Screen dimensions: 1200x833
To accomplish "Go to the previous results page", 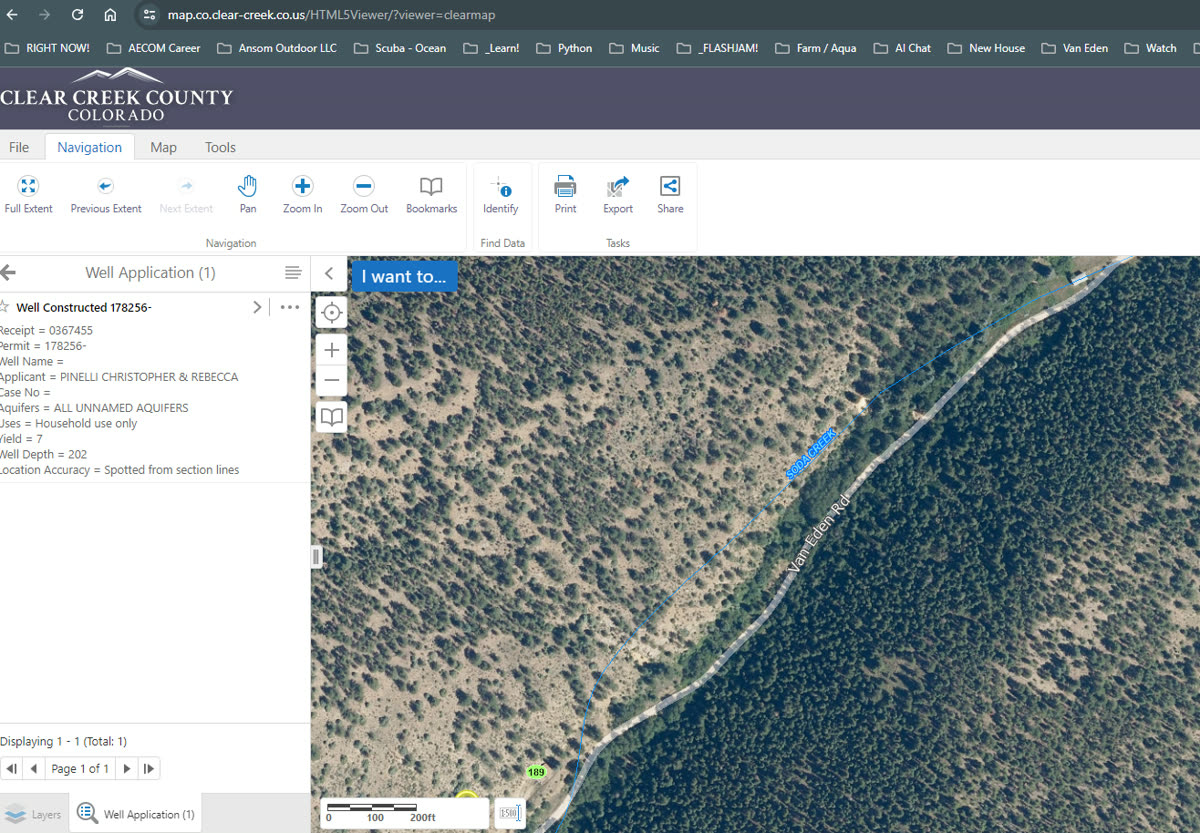I will [34, 769].
